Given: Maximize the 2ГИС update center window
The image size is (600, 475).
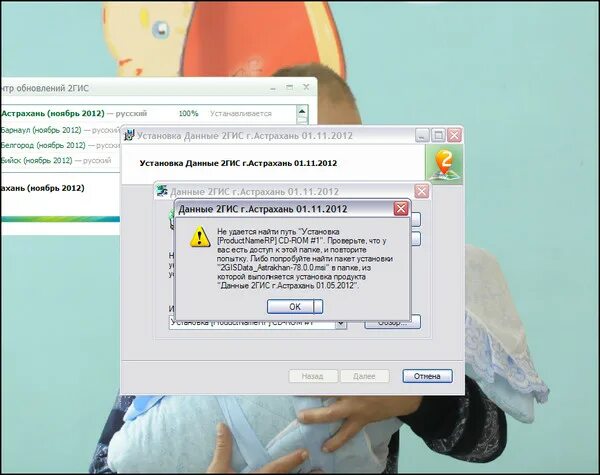Looking at the screenshot, I should coord(290,87).
